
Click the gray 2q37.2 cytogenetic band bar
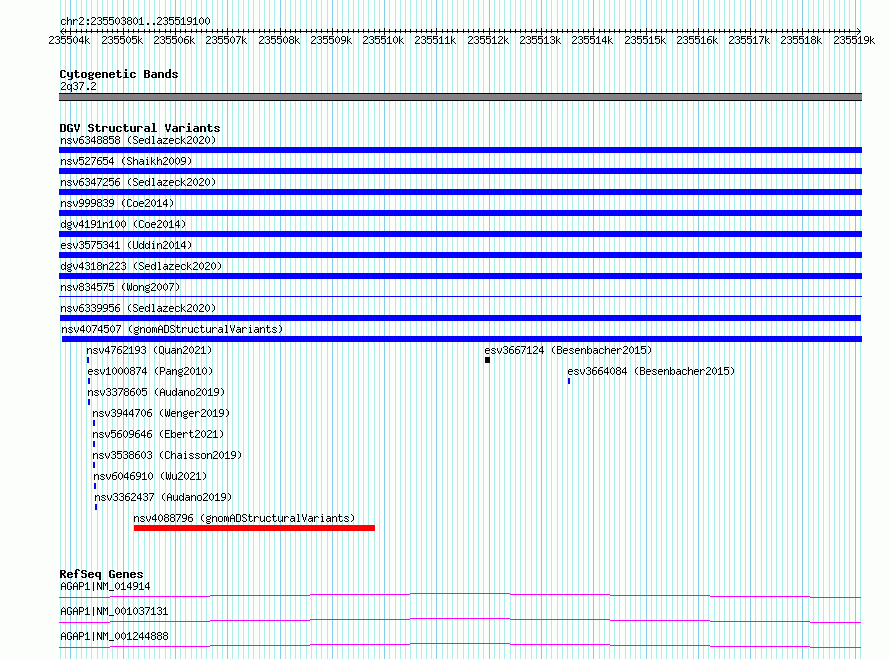[460, 97]
